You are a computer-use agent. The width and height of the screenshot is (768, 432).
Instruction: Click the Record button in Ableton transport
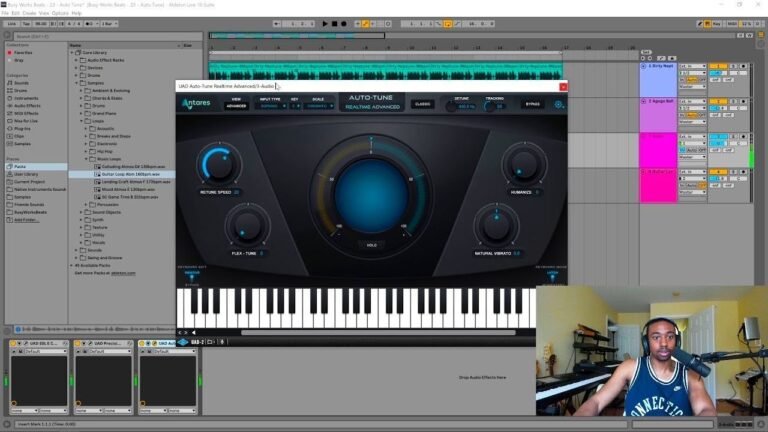point(344,24)
